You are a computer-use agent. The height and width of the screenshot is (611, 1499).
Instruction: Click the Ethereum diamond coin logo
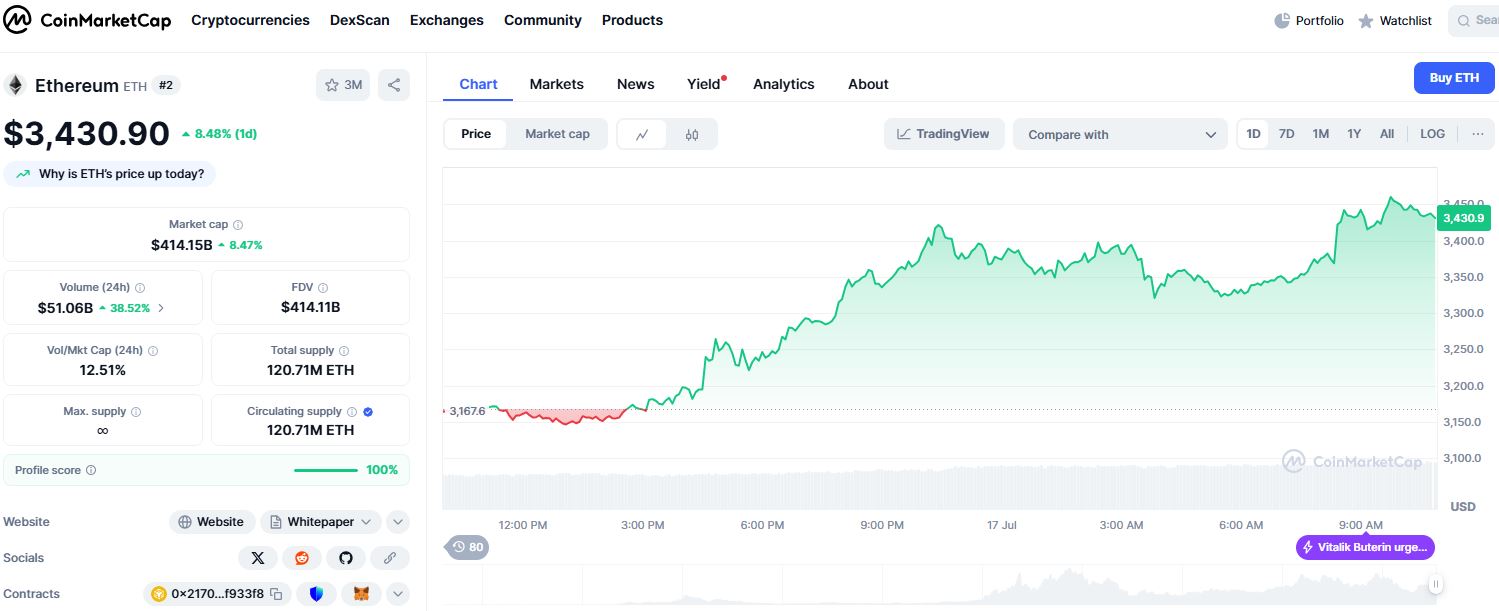pyautogui.click(x=15, y=85)
